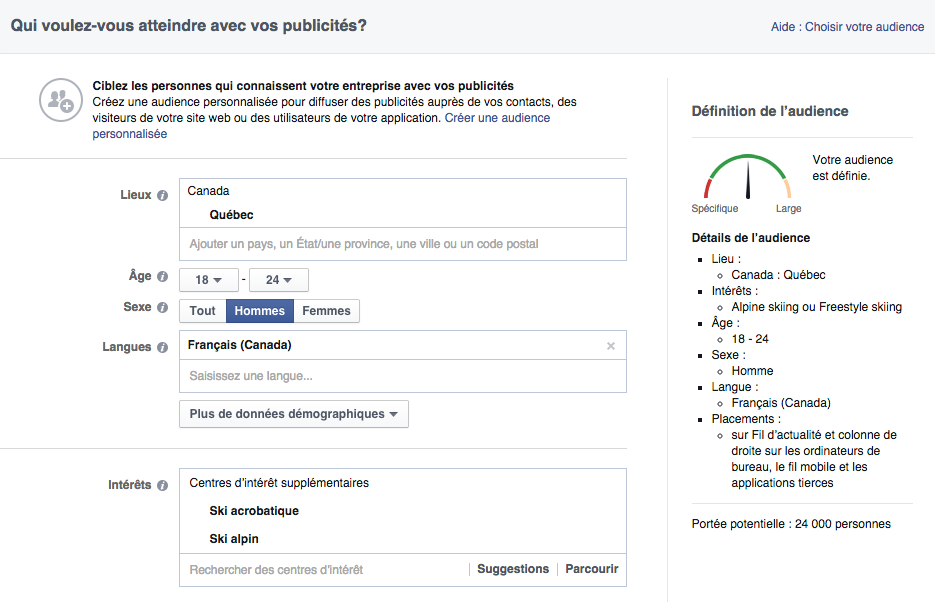935x602 pixels.
Task: Open the minimum age 18 dropdown
Action: [x=208, y=279]
